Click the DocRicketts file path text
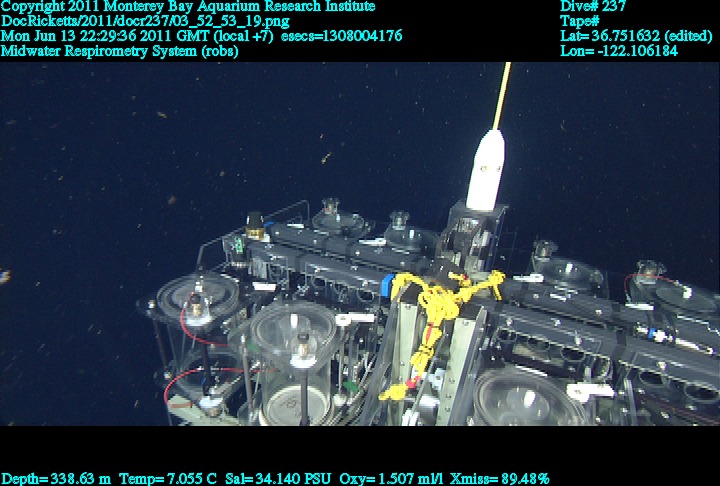This screenshot has height=486, width=720. pos(138,21)
